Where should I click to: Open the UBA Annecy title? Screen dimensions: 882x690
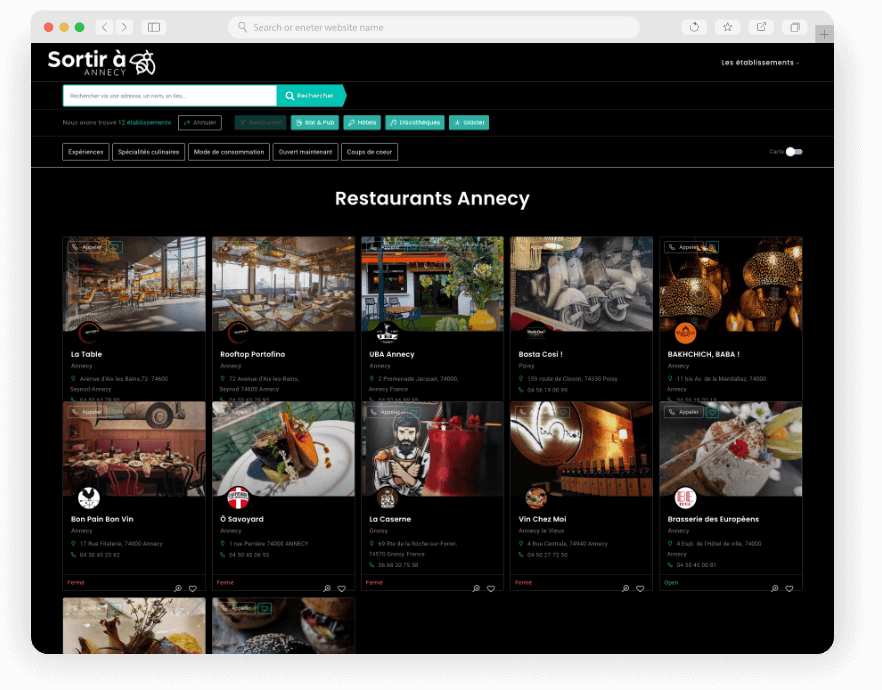click(392, 354)
